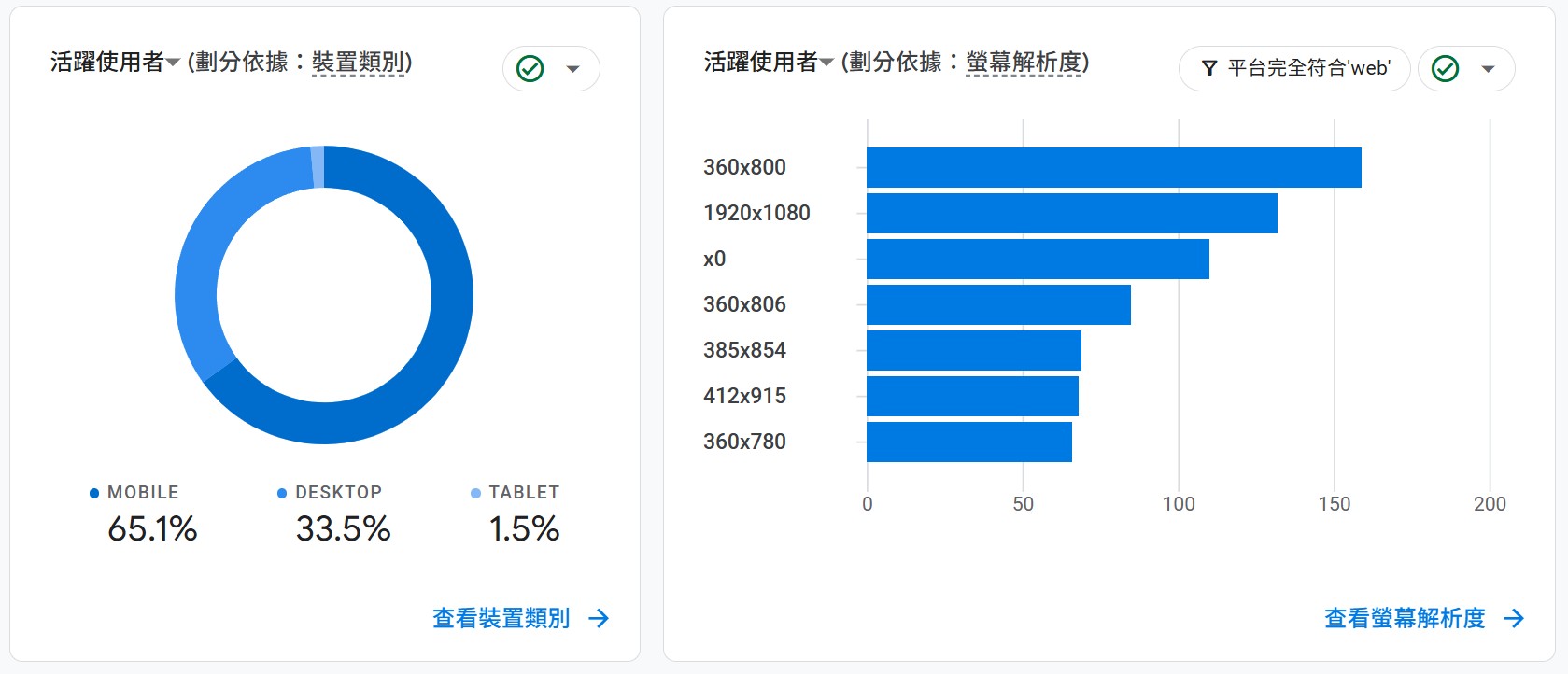Image resolution: width=1568 pixels, height=674 pixels.
Task: Click the 360x800 bar in chart
Action: 1113,167
